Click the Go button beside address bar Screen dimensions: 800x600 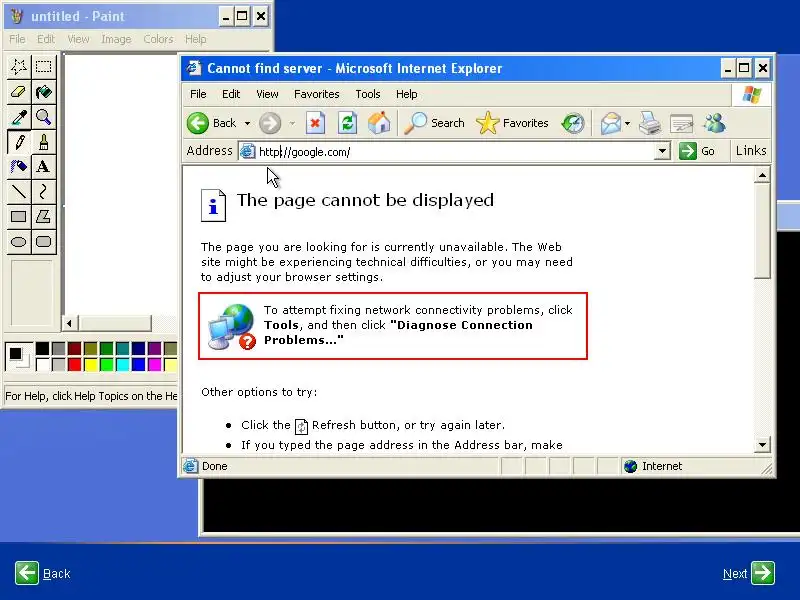697,151
